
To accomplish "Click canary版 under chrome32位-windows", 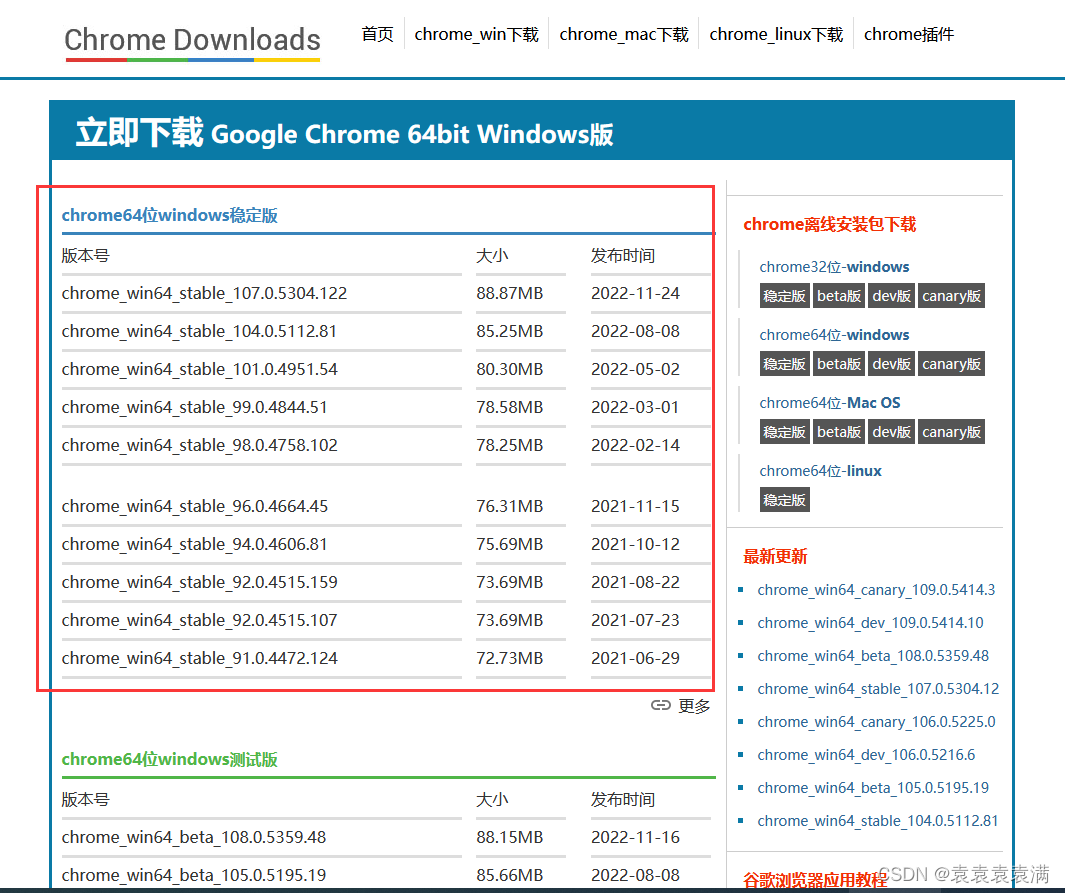I will point(951,296).
